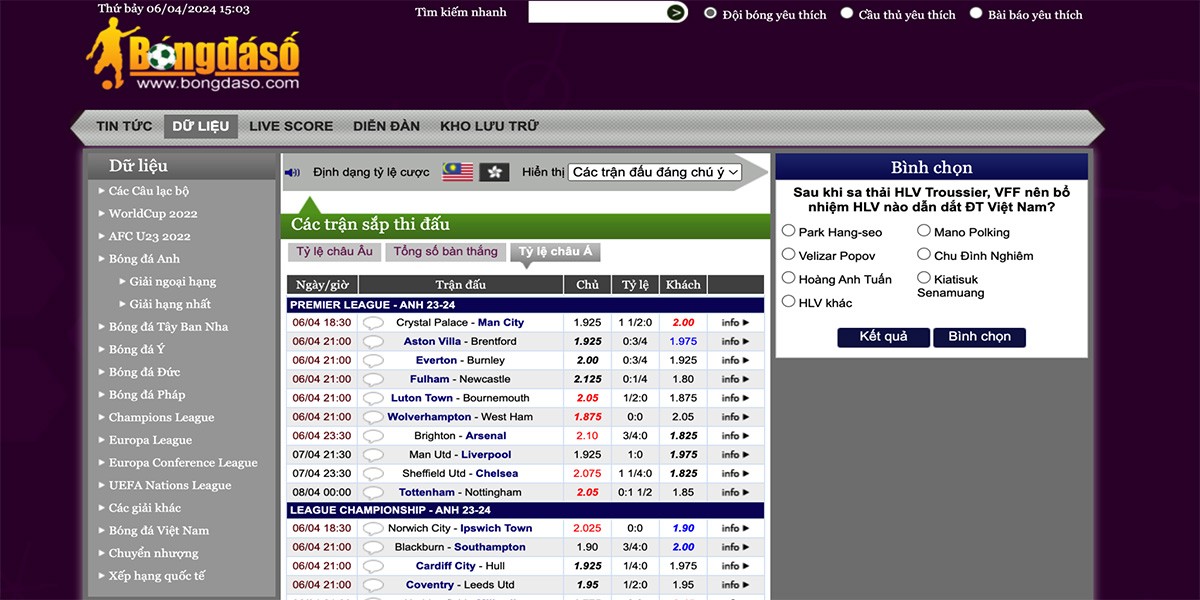Click the Bongdaso site logo
This screenshot has height=600, width=1200.
point(193,55)
